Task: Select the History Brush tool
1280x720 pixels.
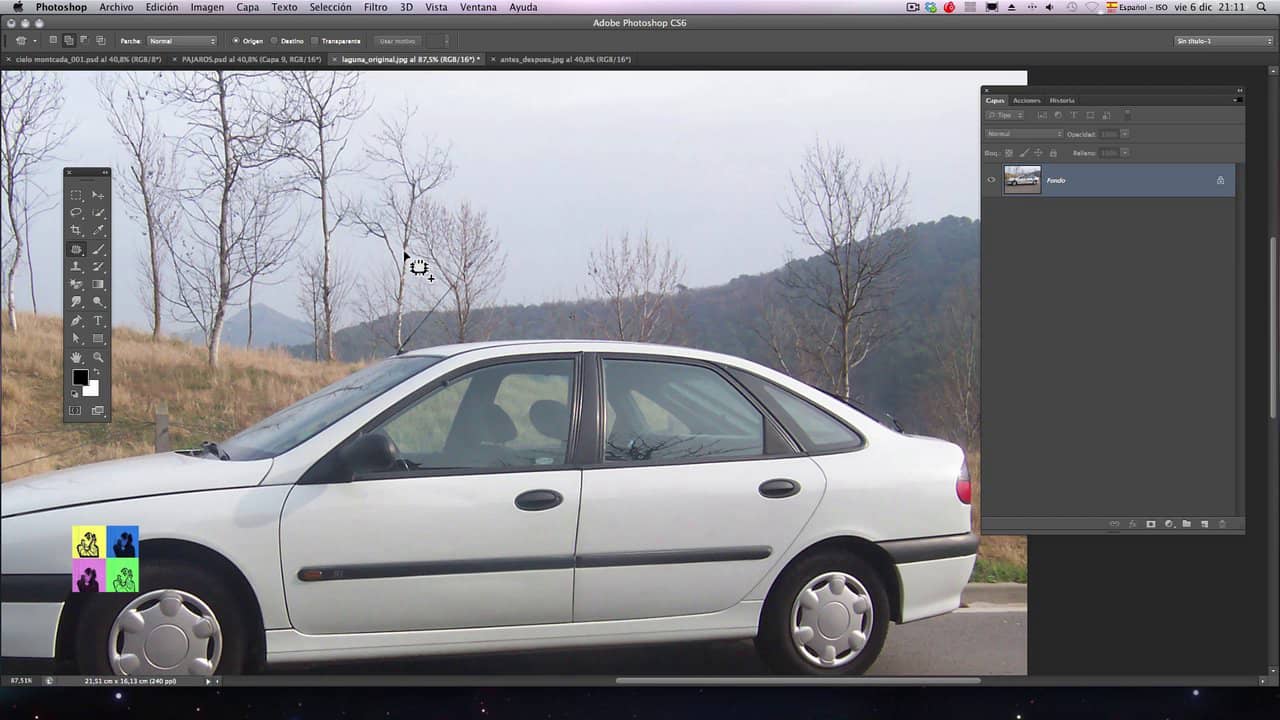Action: coord(98,267)
